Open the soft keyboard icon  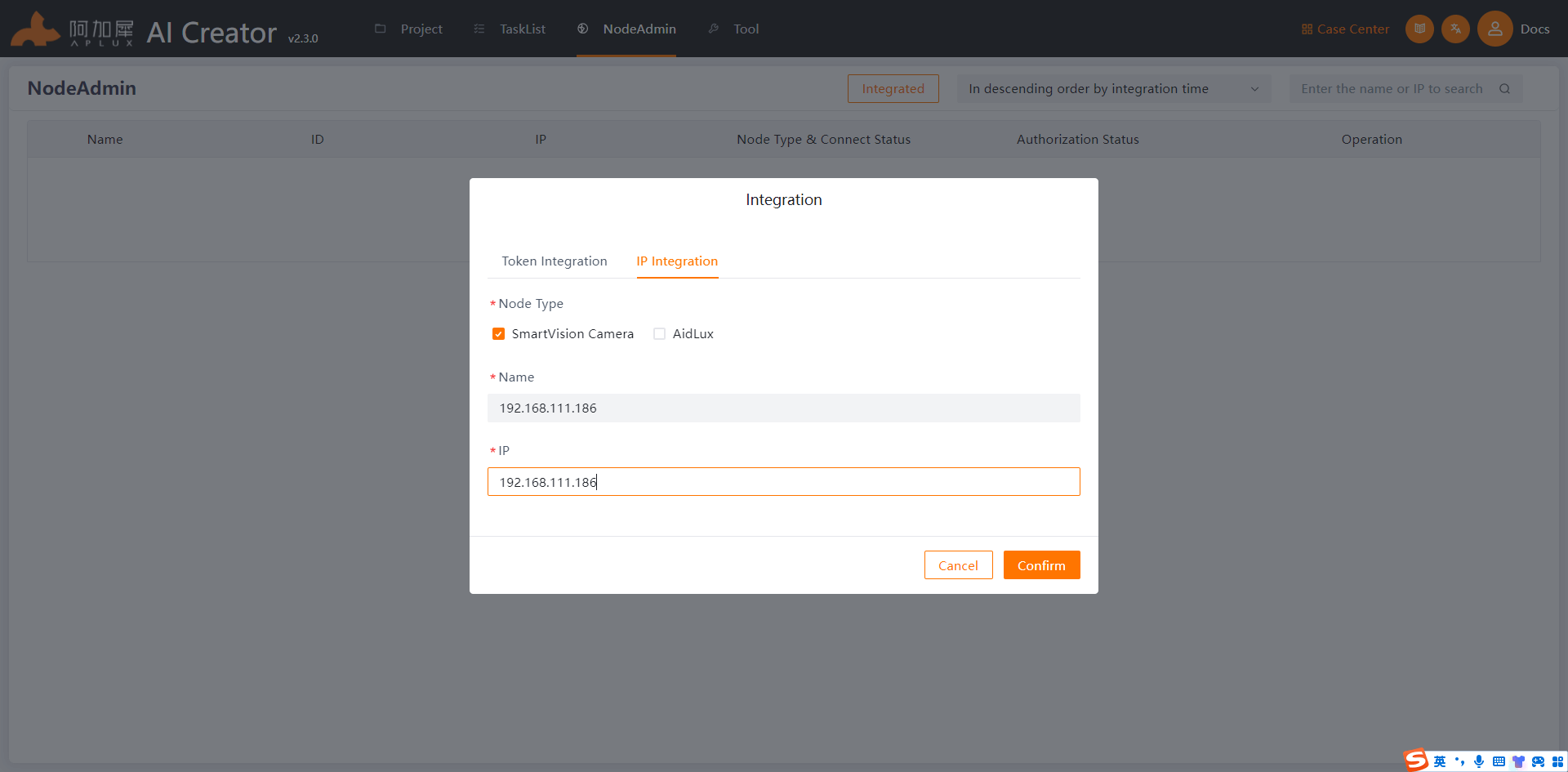tap(1499, 761)
